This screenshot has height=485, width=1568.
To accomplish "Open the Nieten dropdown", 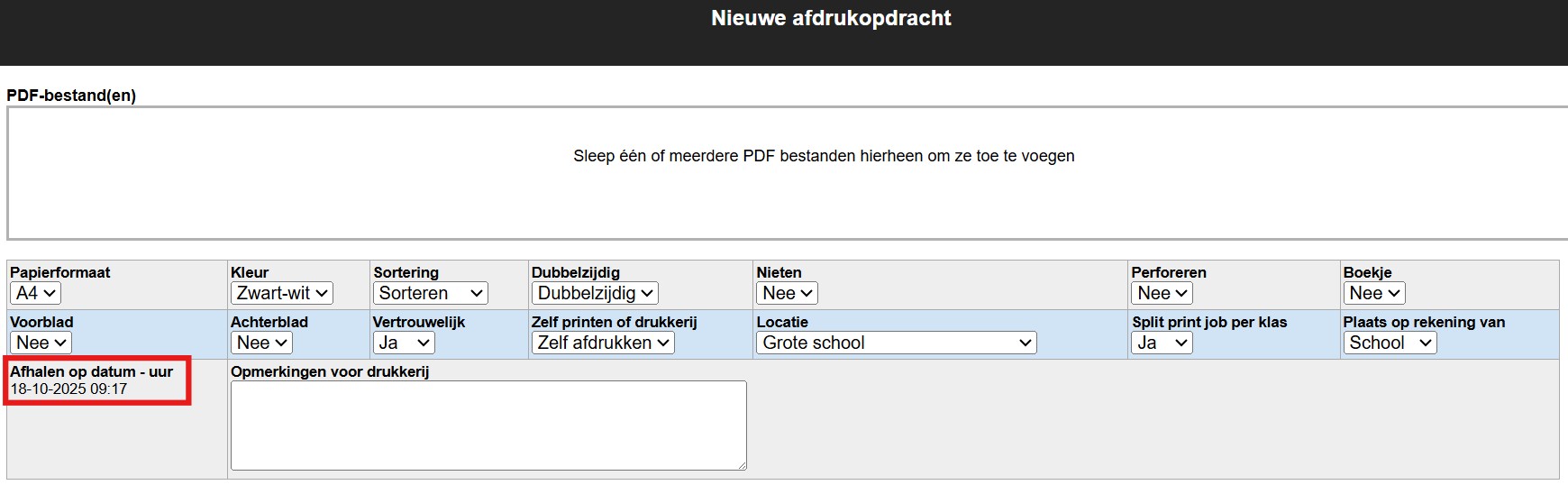I will (x=787, y=293).
